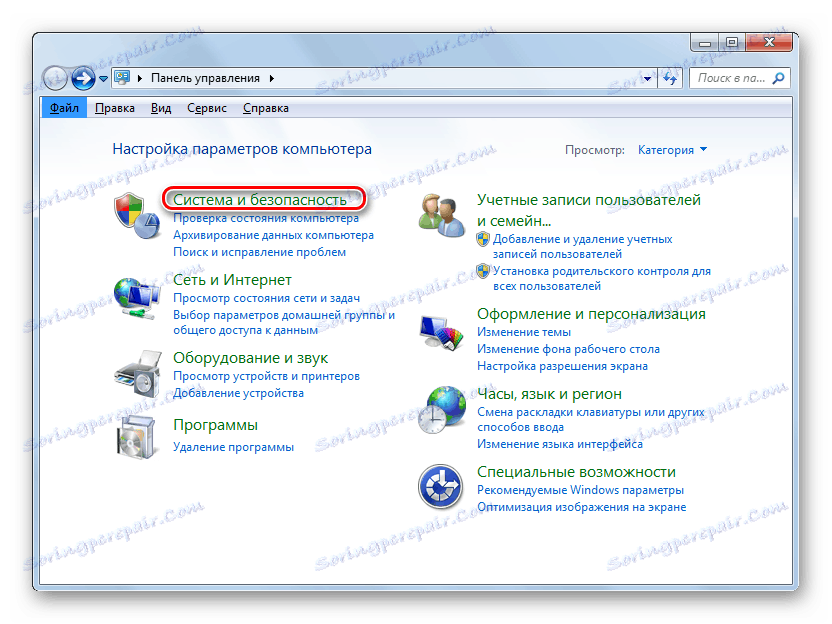
Task: Click Удаление программы link
Action: pos(233,446)
